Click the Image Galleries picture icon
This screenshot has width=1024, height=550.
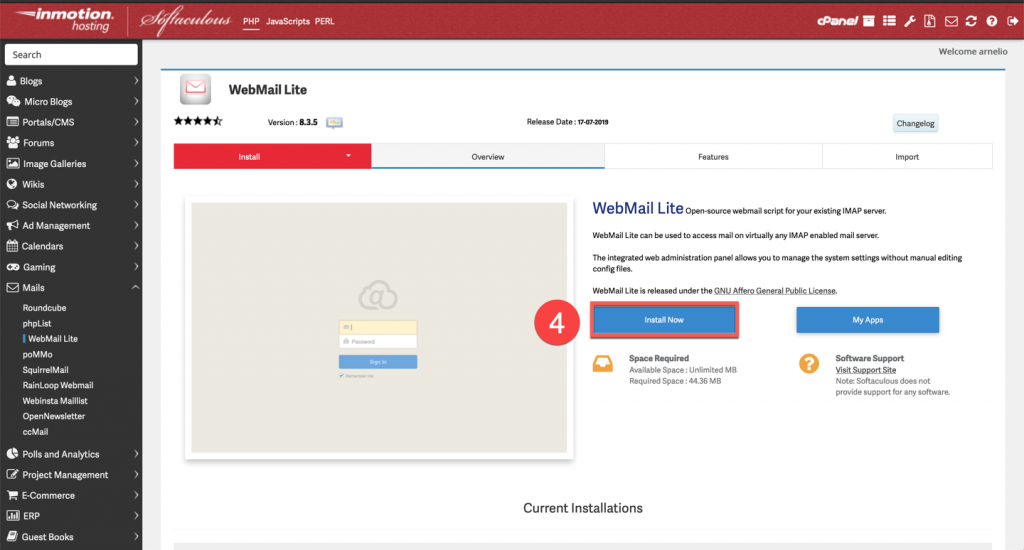point(12,163)
